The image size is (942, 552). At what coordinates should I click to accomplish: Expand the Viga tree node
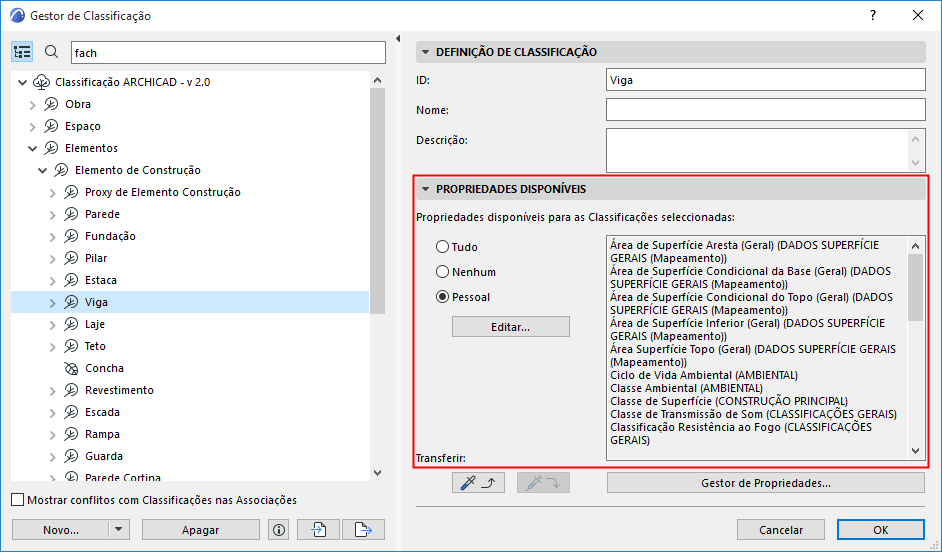coord(53,303)
